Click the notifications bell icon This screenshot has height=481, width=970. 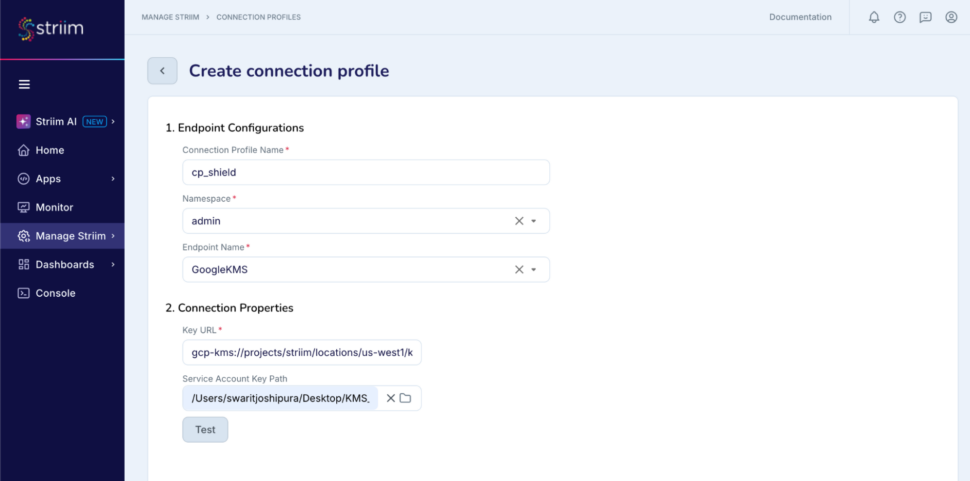coord(874,17)
